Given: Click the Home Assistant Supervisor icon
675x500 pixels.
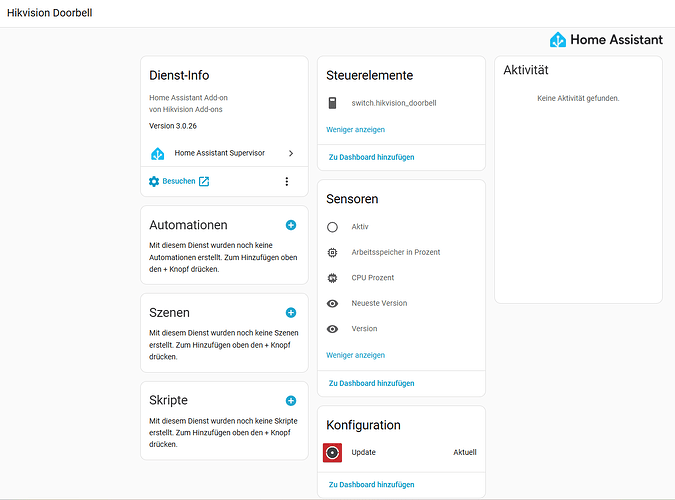Looking at the screenshot, I should click(158, 153).
